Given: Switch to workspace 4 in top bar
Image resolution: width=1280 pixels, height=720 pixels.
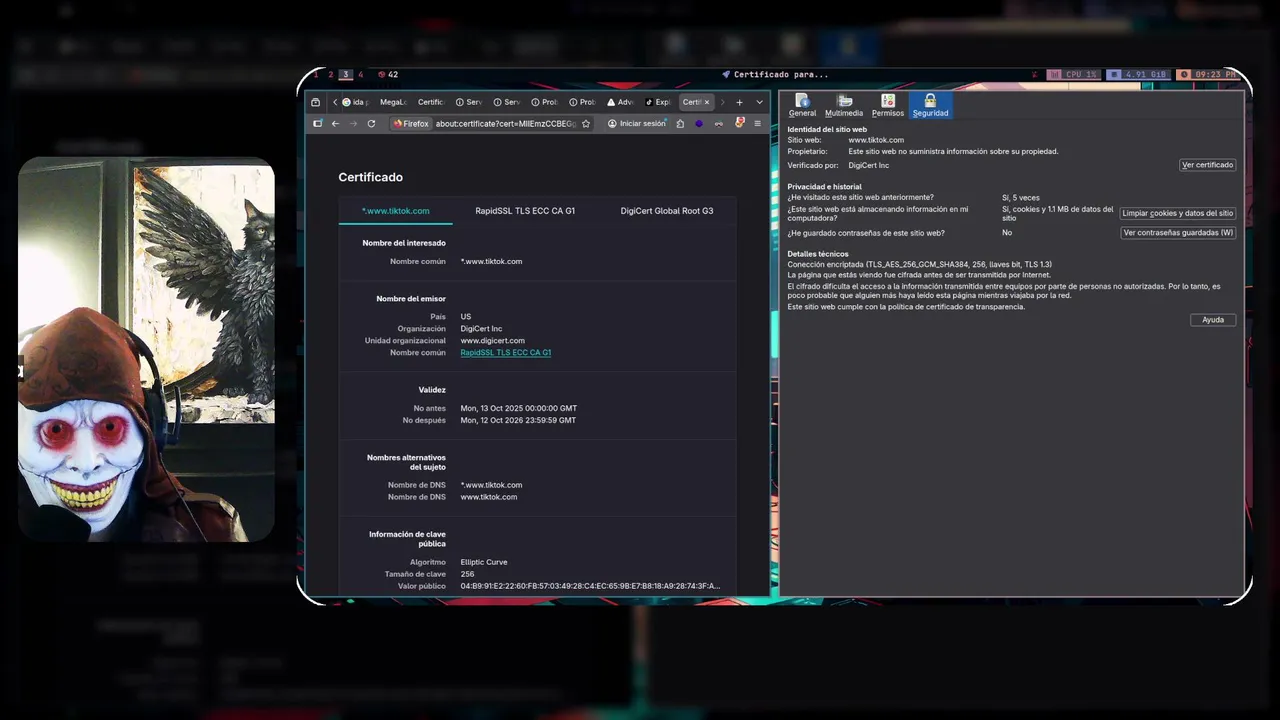Looking at the screenshot, I should click(361, 75).
